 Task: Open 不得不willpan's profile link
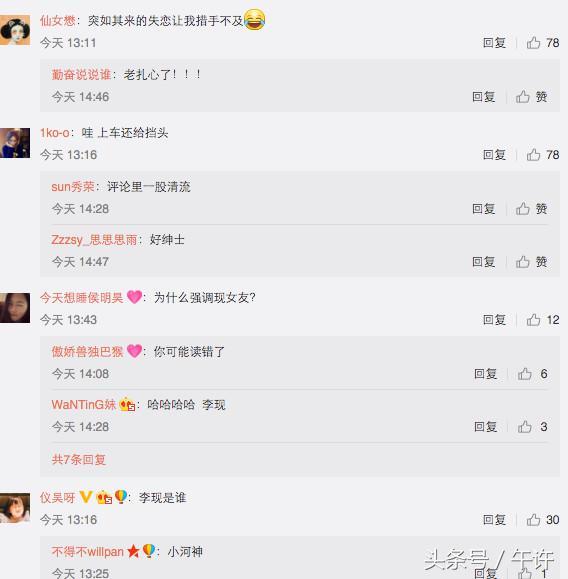click(x=88, y=552)
